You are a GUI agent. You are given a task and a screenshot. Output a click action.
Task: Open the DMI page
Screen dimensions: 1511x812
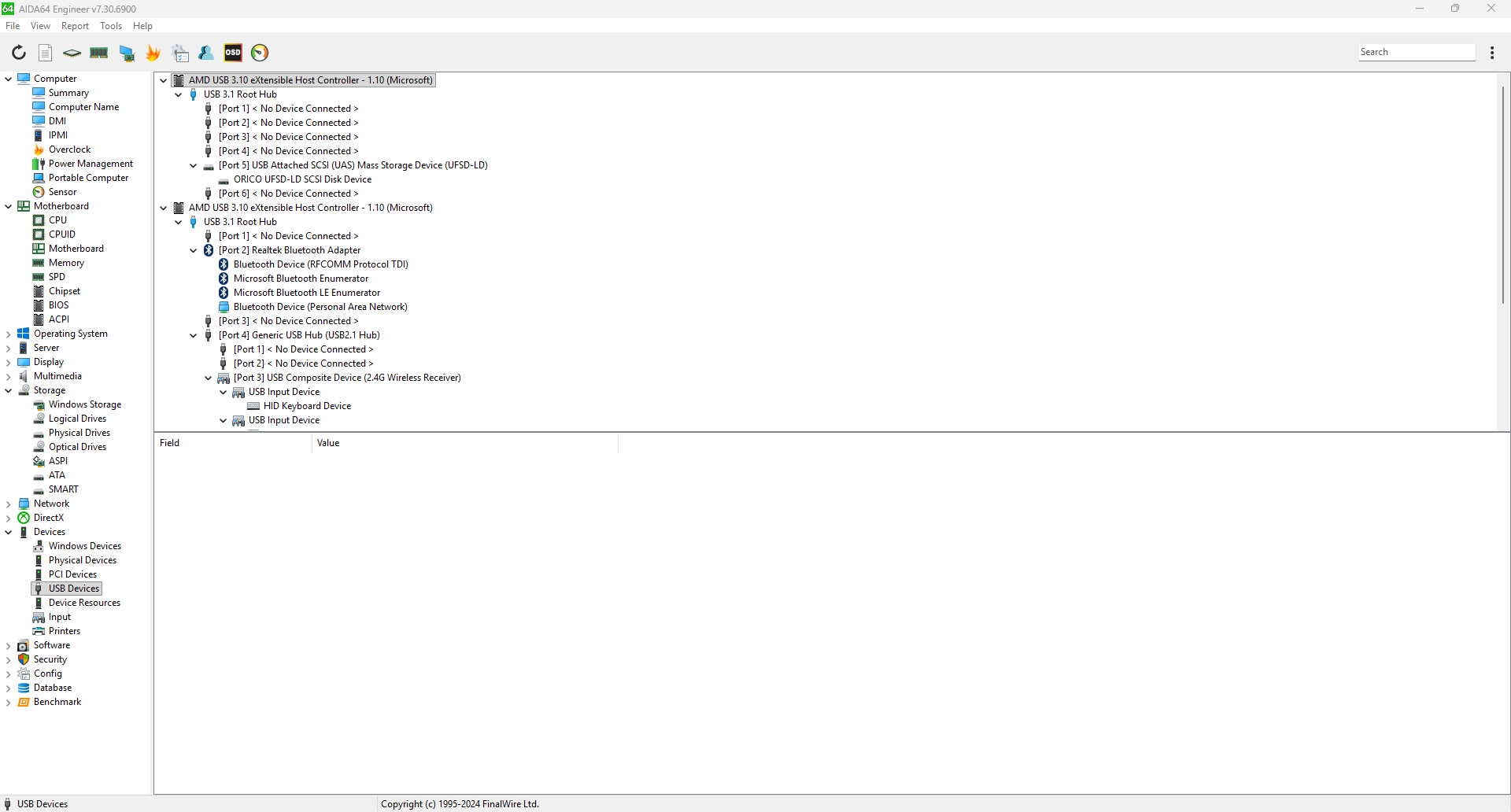coord(57,121)
